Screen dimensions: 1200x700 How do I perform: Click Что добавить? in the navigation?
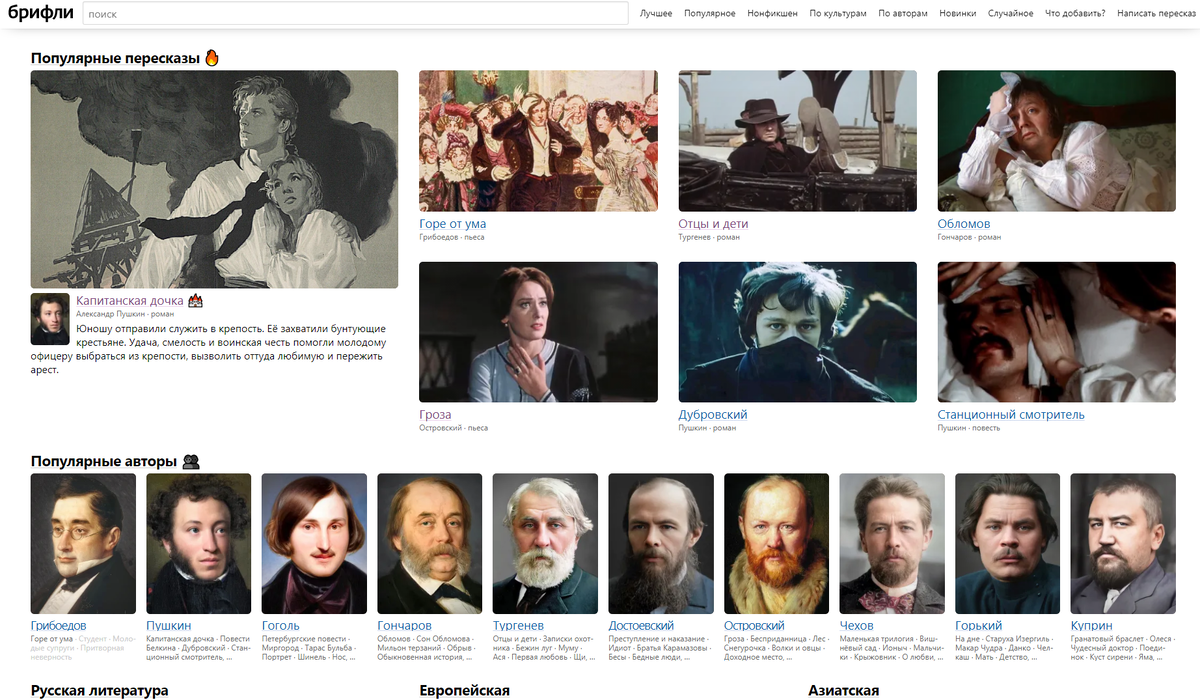point(1075,14)
